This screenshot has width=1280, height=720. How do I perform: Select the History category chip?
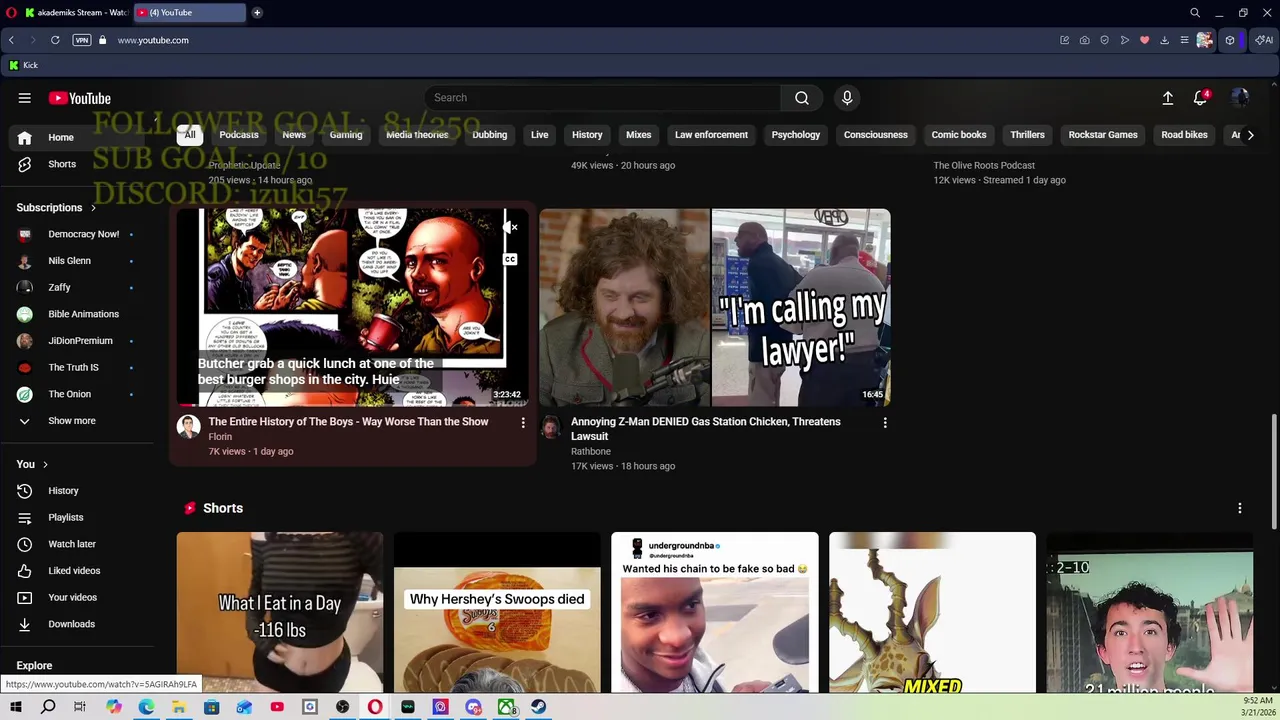[x=587, y=135]
